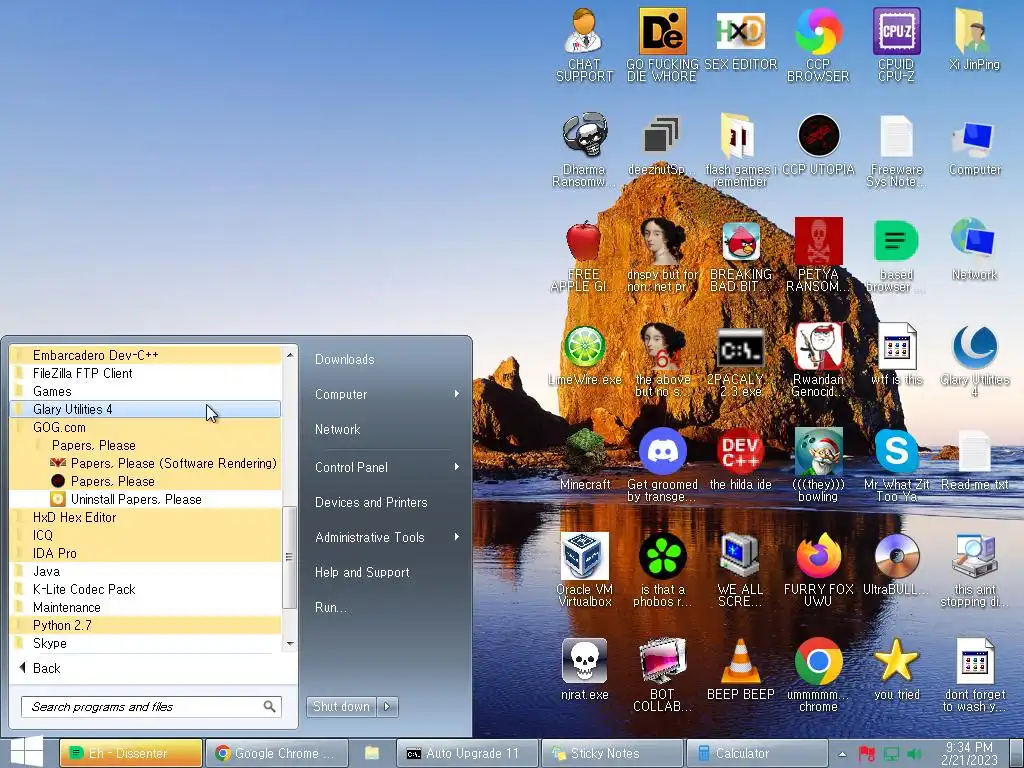Select the FREE APPLE red apple icon
The height and width of the screenshot is (768, 1024).
click(x=584, y=255)
